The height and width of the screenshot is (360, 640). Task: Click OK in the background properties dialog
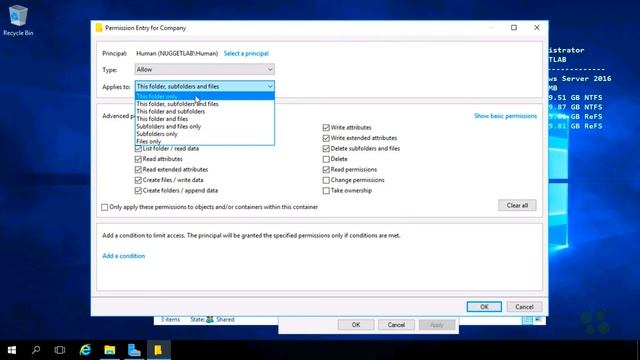(x=356, y=325)
